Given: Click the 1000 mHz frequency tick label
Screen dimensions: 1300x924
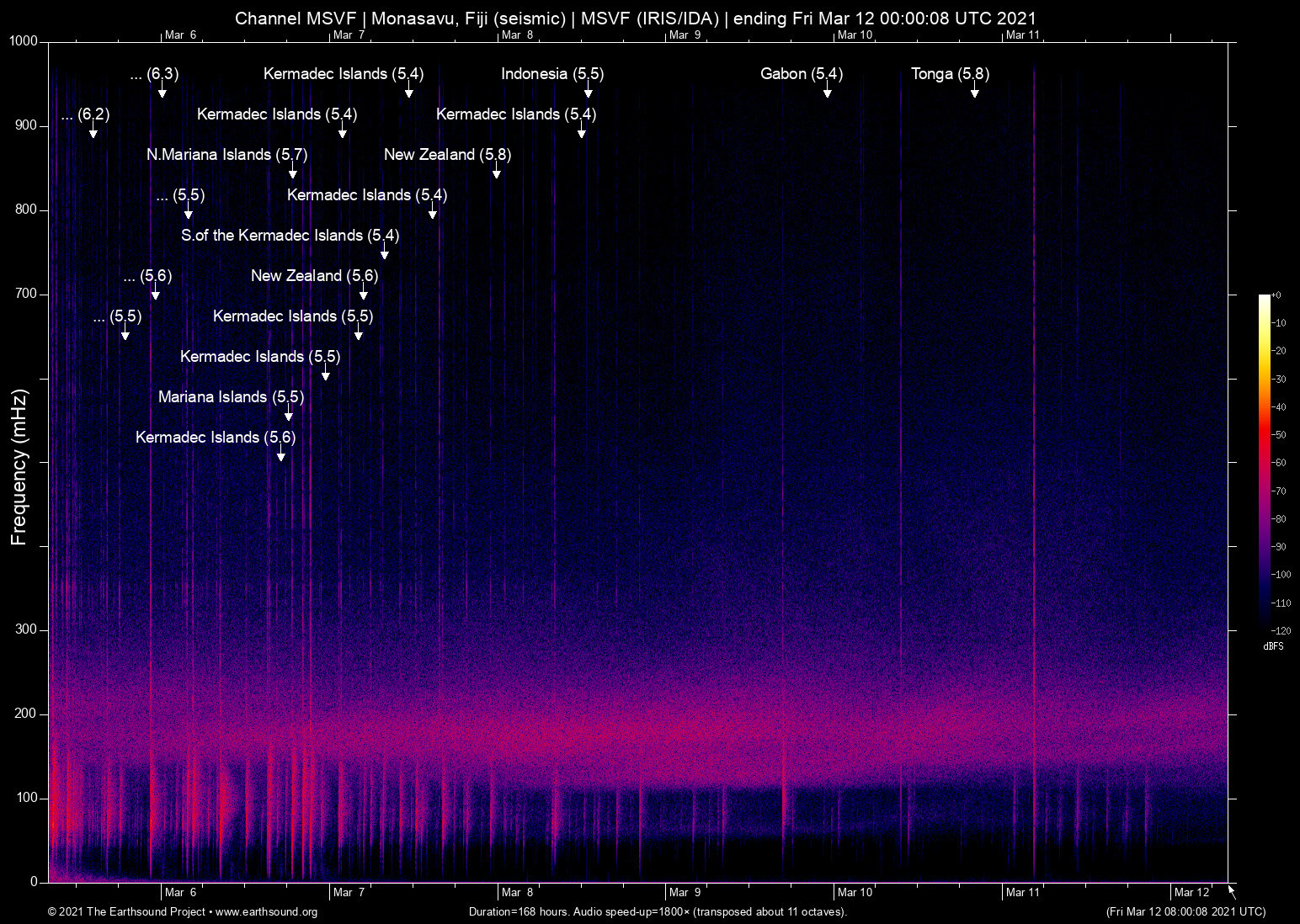Looking at the screenshot, I should (23, 40).
